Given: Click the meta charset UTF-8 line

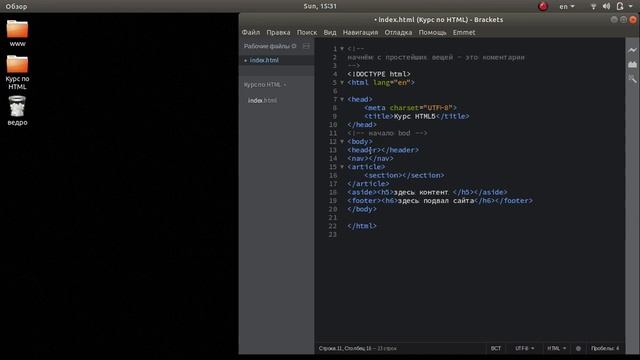Looking at the screenshot, I should click(x=410, y=108).
